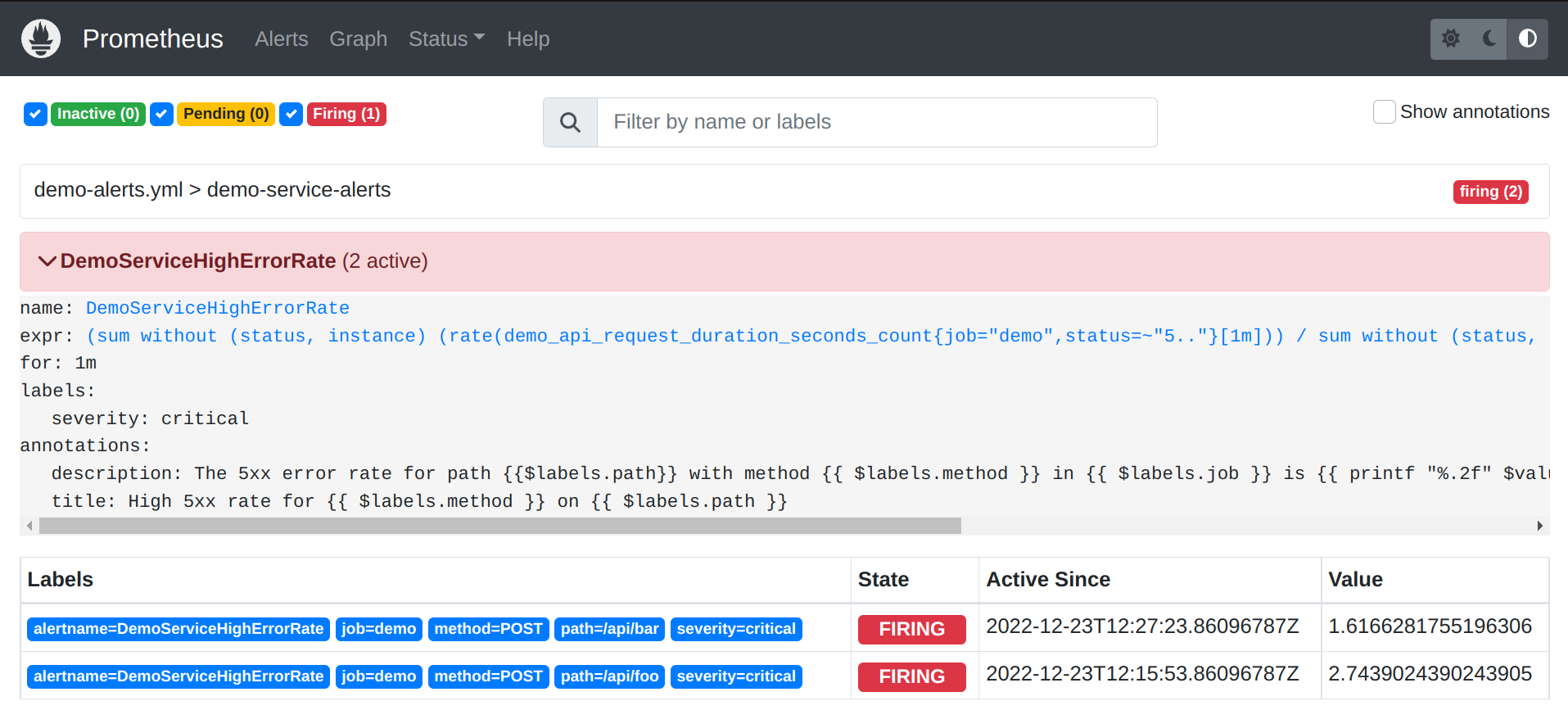The image size is (1568, 719).
Task: Click the scrollbar right arrow
Action: [x=1540, y=526]
